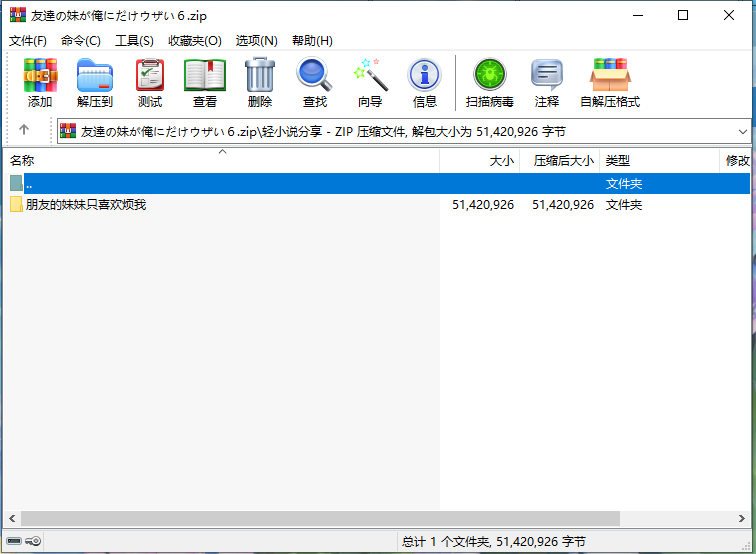Click status bar total 总计 1 个文件夹 text
This screenshot has height=554, width=756.
pyautogui.click(x=494, y=541)
